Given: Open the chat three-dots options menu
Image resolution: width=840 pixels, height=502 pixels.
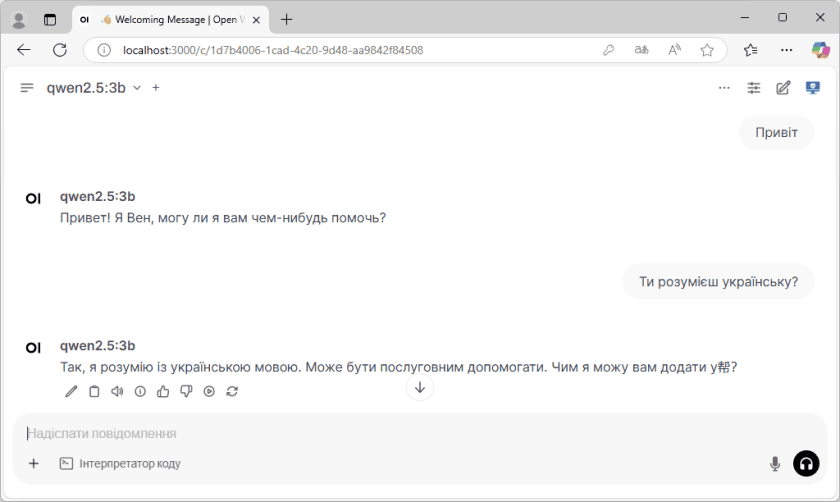Looking at the screenshot, I should (724, 88).
